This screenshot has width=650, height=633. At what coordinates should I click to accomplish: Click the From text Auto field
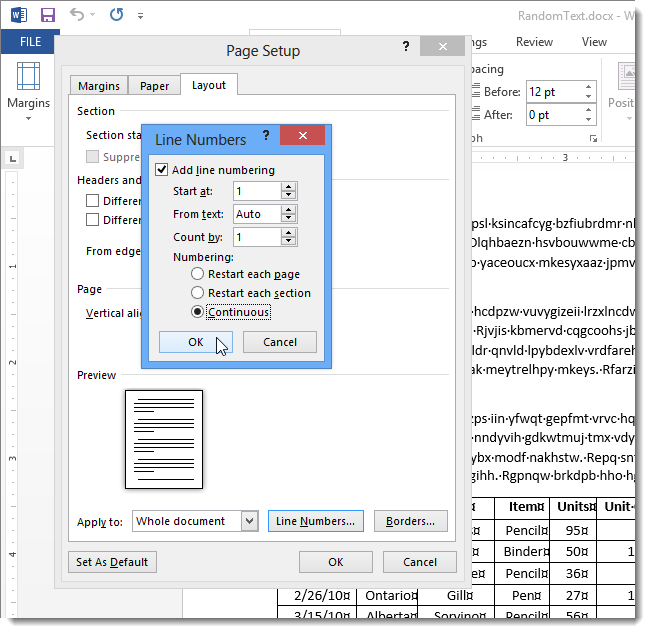pos(257,214)
